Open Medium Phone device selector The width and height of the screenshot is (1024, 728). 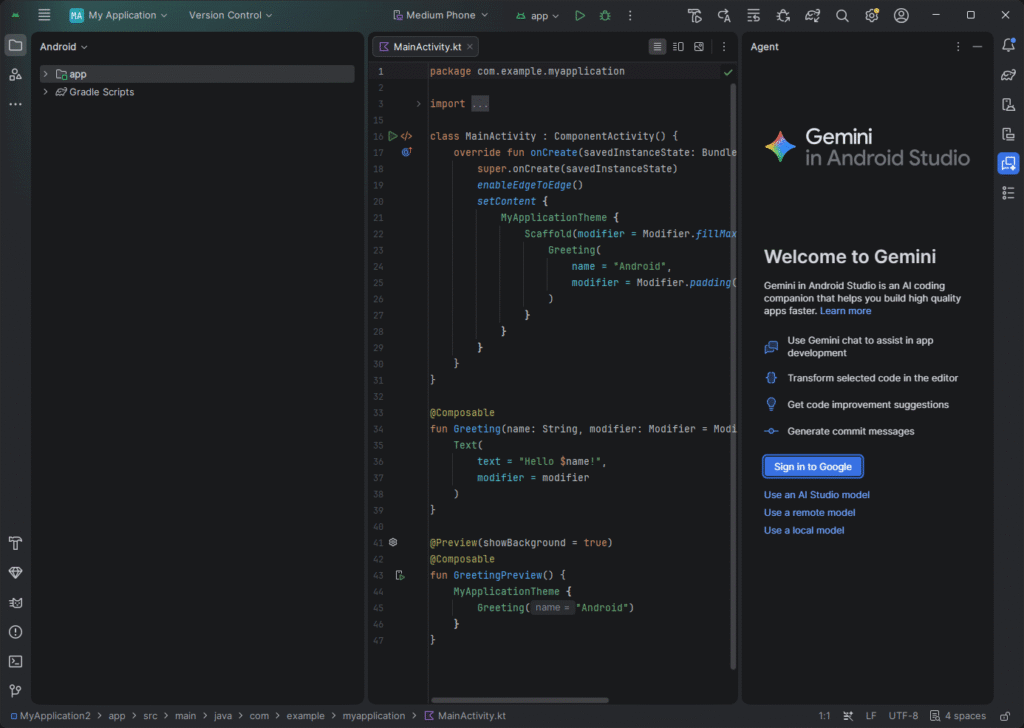point(440,15)
